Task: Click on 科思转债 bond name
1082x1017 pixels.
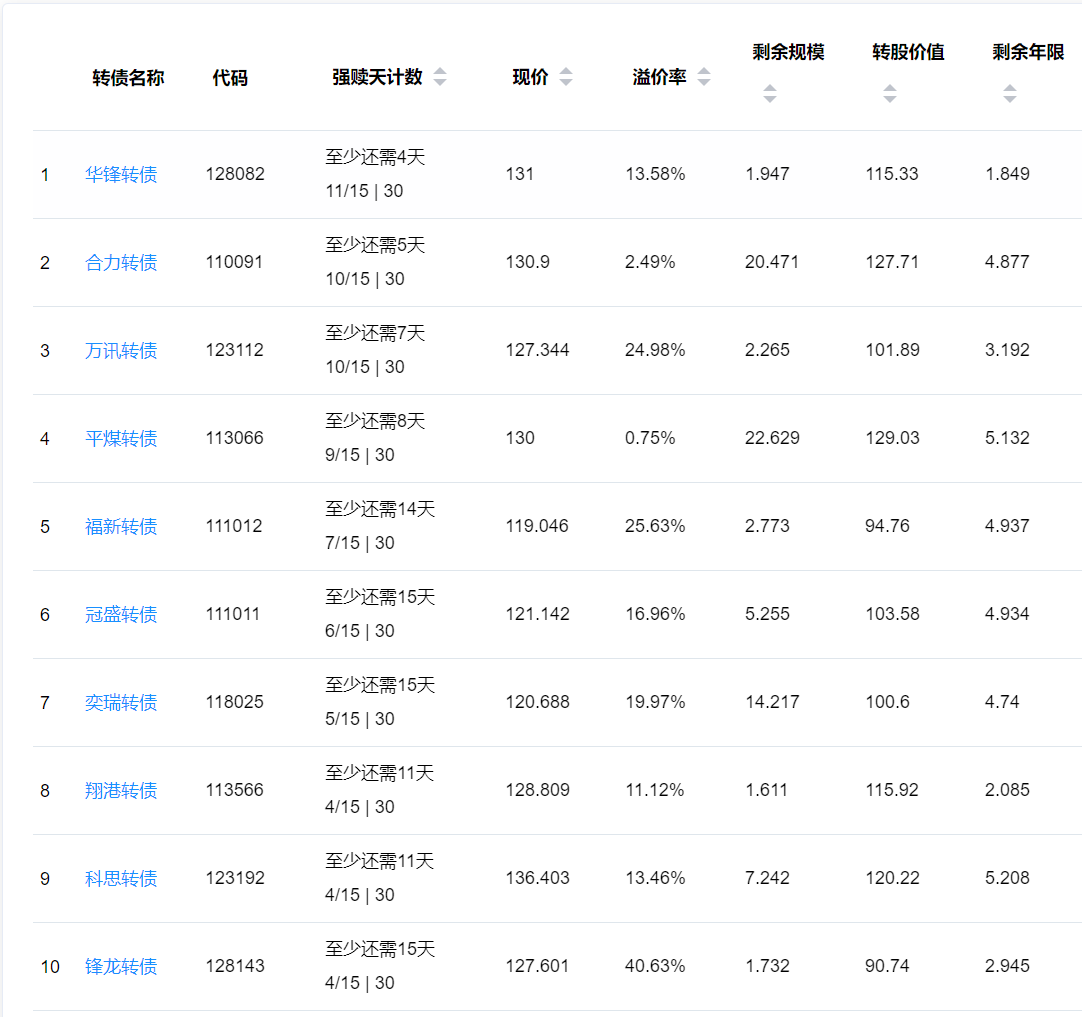Action: click(121, 879)
